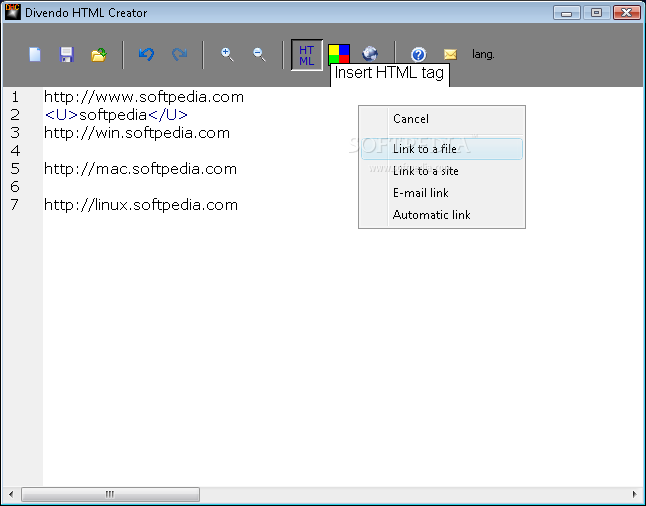The image size is (646, 506).
Task: Pick the E-mail link option
Action: 442,193
